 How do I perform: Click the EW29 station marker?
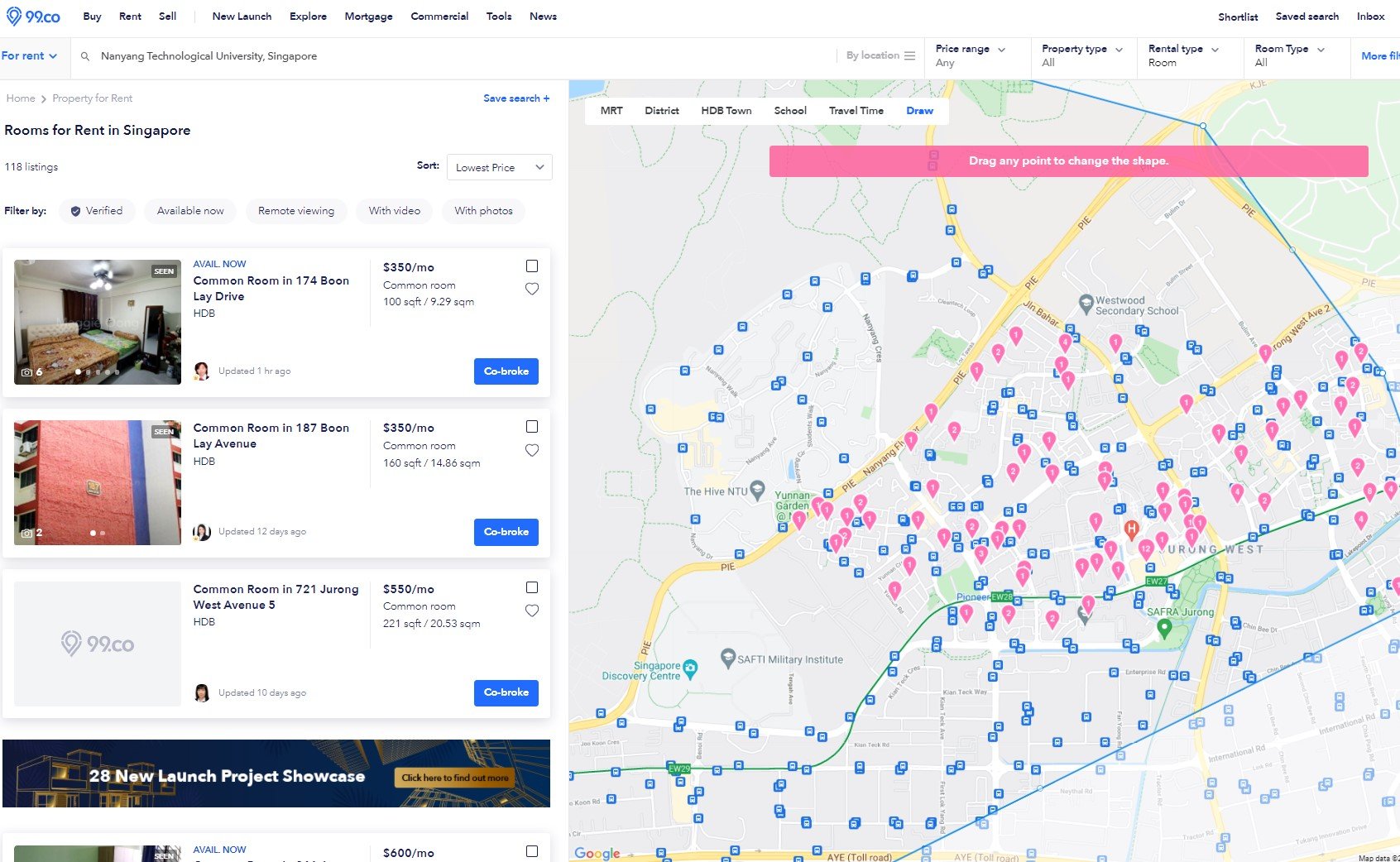pyautogui.click(x=678, y=769)
